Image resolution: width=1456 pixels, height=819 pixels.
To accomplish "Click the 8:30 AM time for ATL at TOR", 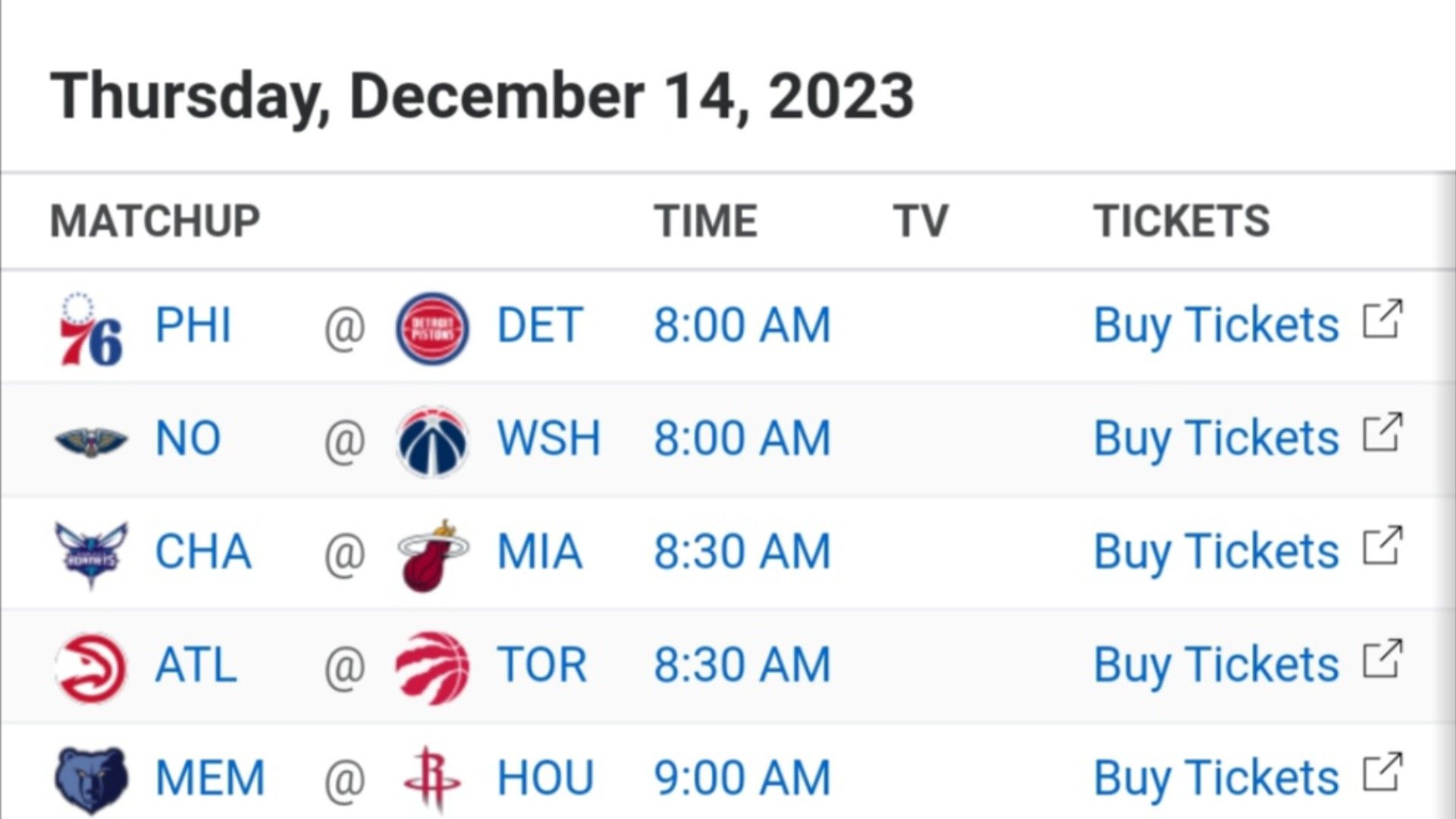I will (742, 665).
